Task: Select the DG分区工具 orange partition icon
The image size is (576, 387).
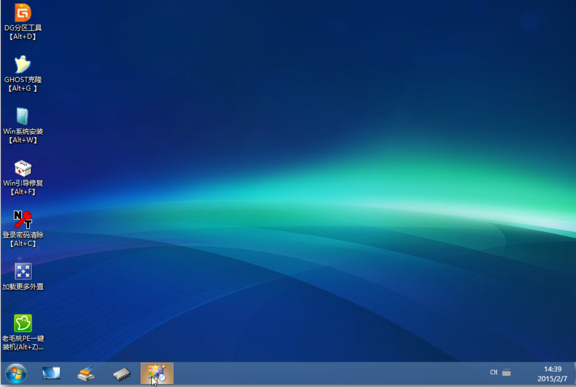Action: coord(23,12)
